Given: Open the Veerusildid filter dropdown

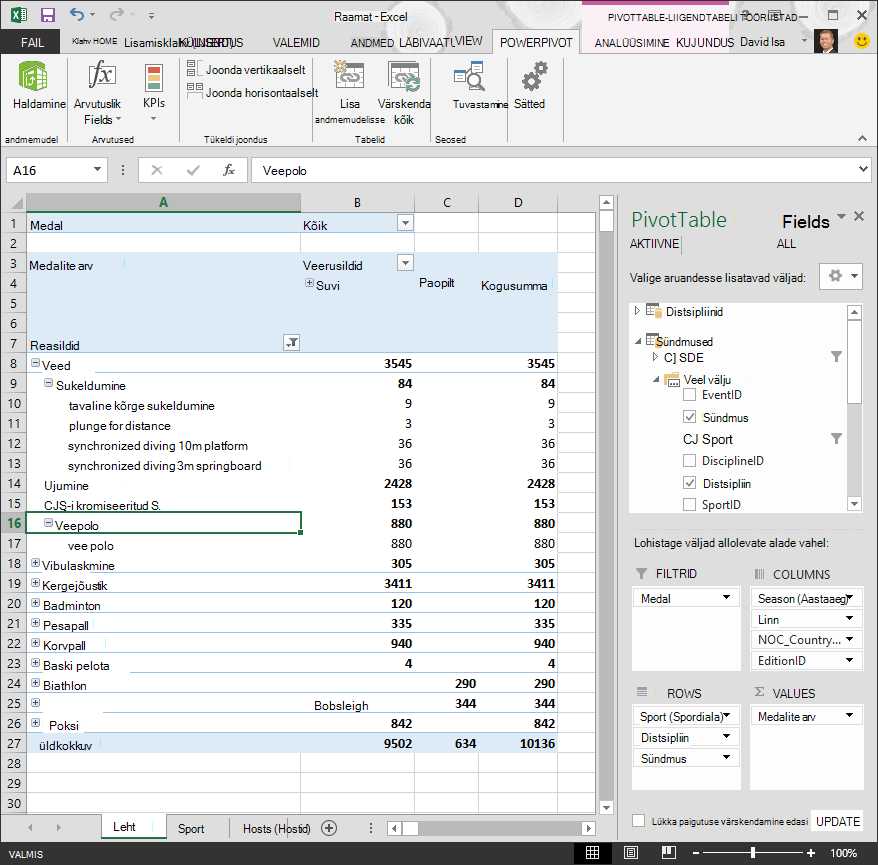Looking at the screenshot, I should point(405,263).
